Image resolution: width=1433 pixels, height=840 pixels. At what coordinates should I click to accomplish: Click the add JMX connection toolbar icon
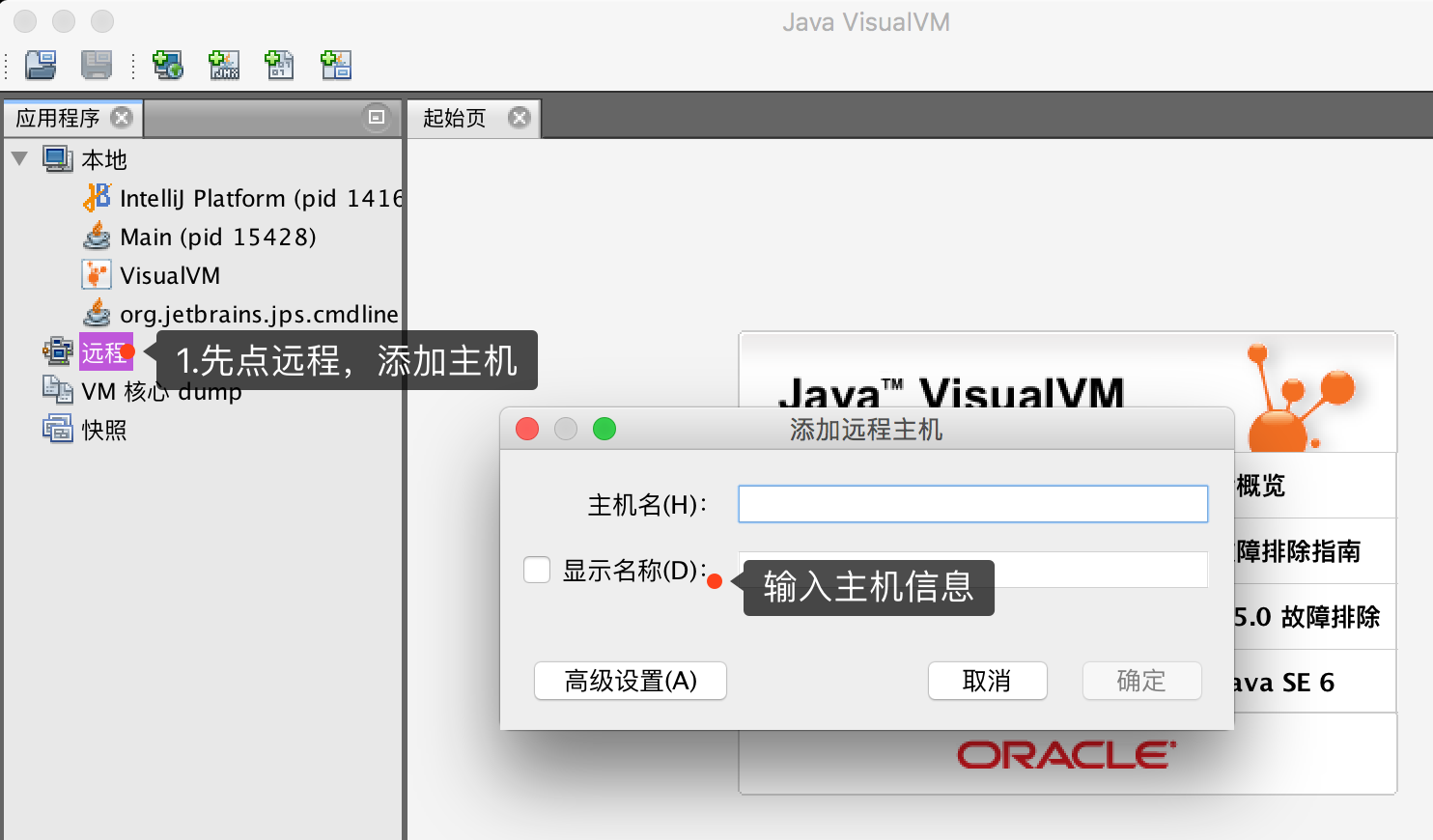[x=223, y=65]
